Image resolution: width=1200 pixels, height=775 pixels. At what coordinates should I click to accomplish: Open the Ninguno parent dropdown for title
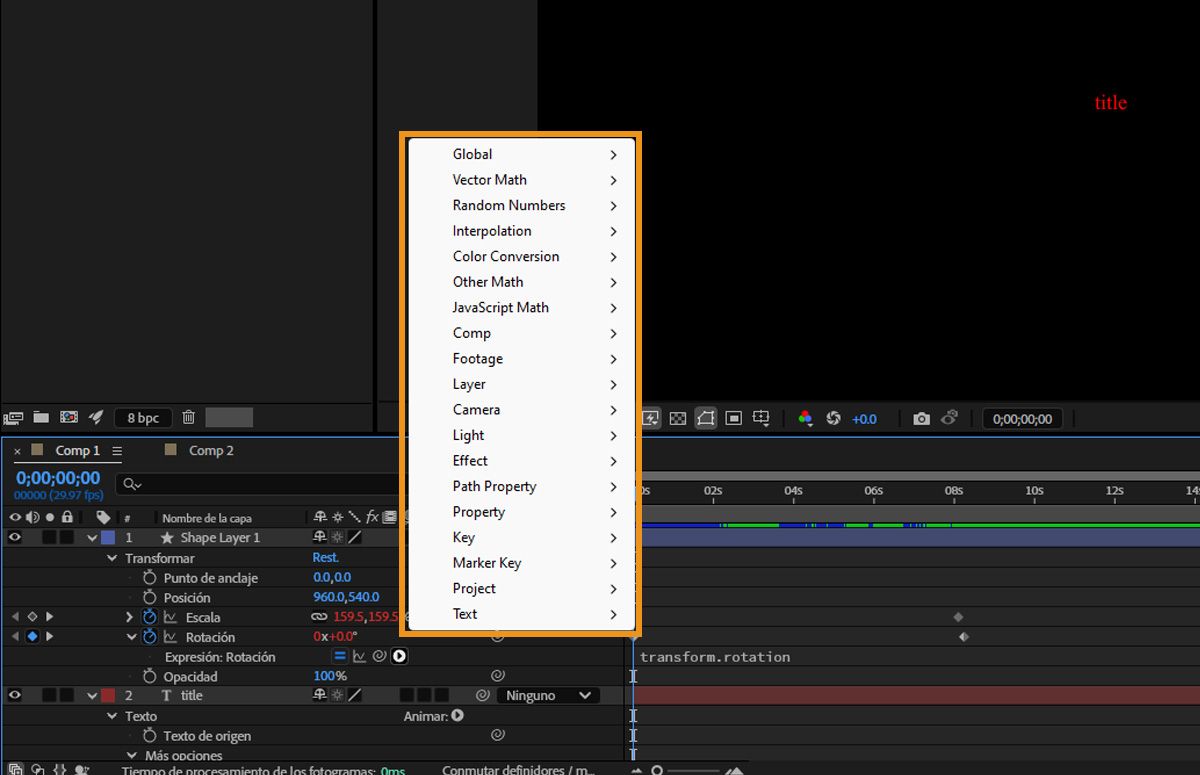tap(547, 694)
